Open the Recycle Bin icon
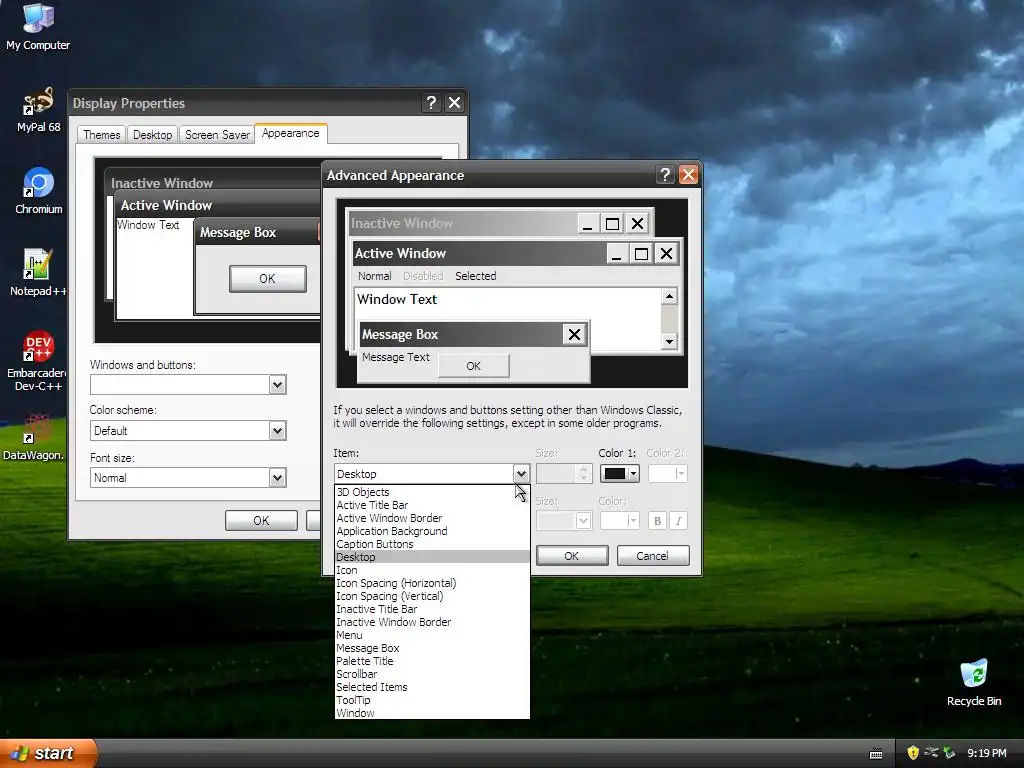 point(973,683)
